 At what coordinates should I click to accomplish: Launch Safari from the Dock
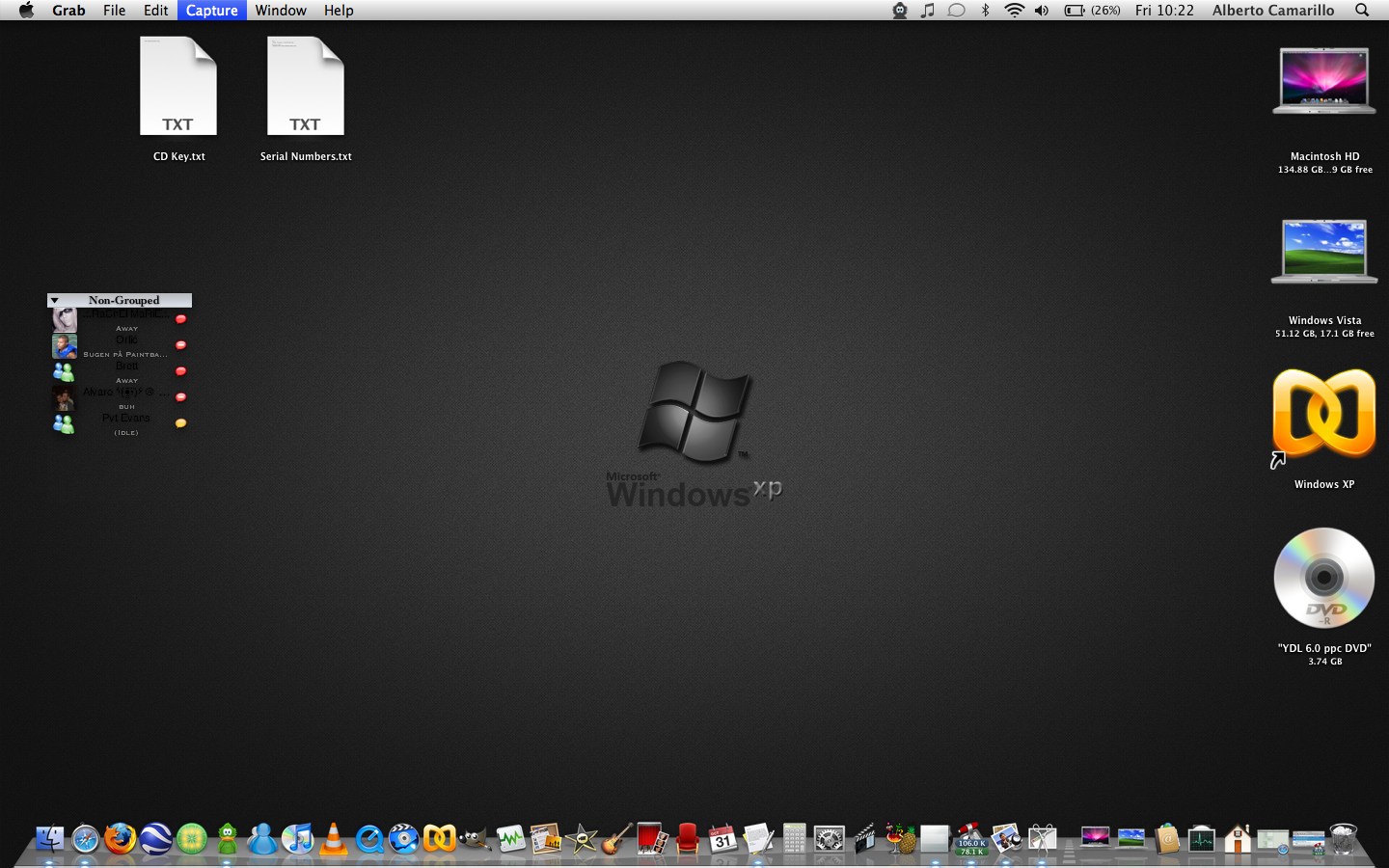tap(85, 839)
